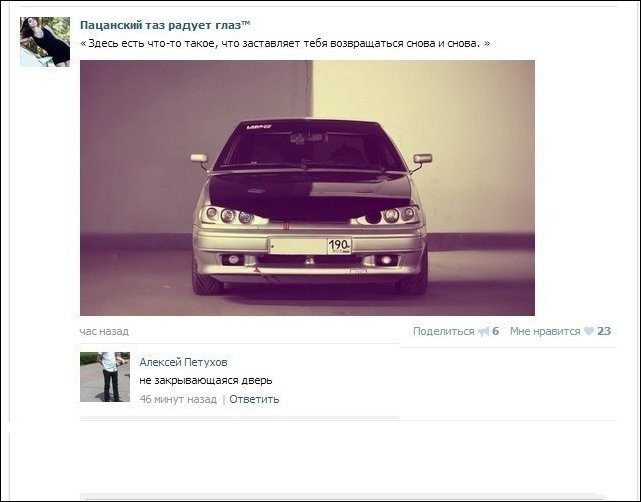Image resolution: width=641 pixels, height=502 pixels.
Task: Click the Поделиться link
Action: (444, 331)
